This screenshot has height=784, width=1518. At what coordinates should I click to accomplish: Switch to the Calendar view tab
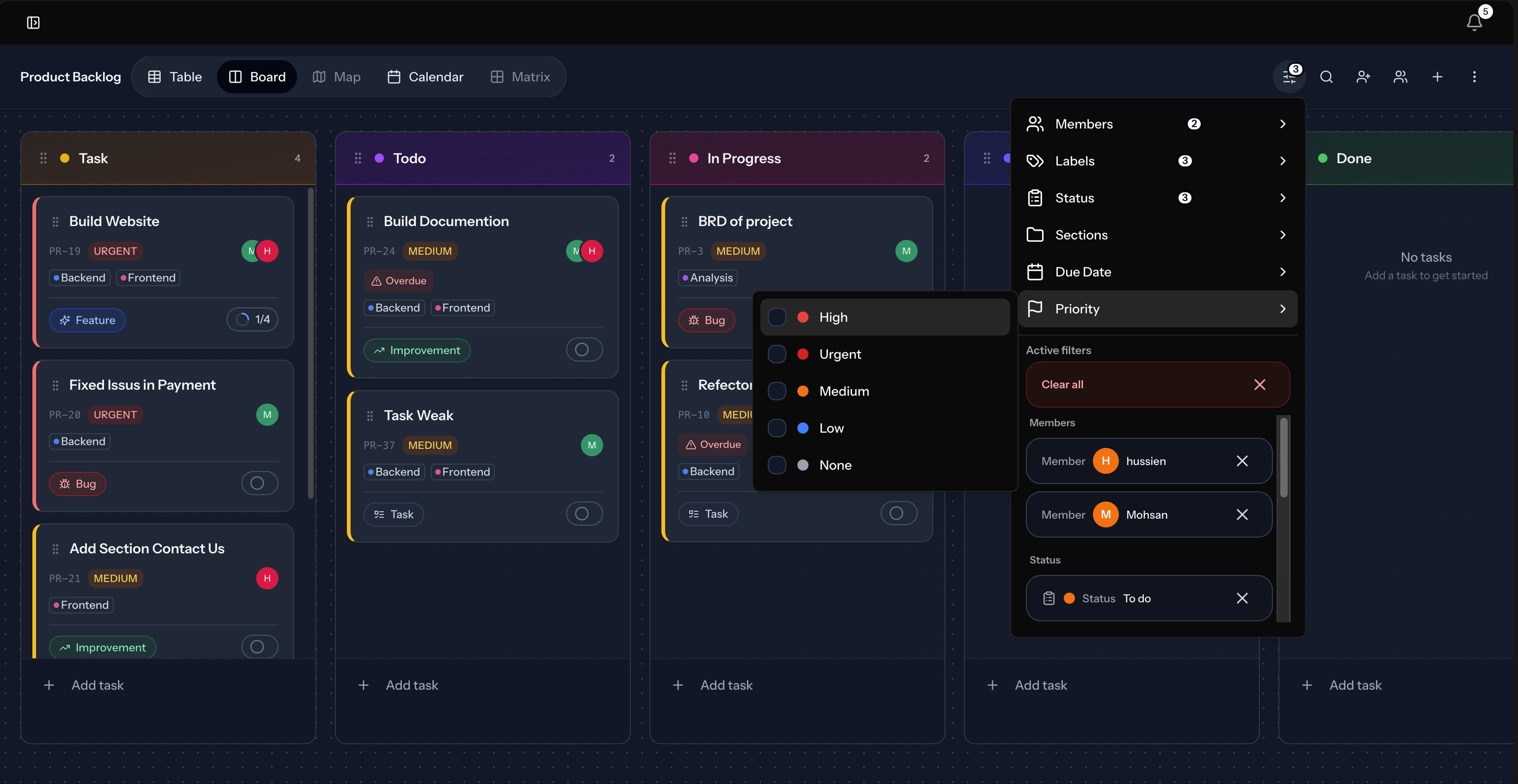425,77
